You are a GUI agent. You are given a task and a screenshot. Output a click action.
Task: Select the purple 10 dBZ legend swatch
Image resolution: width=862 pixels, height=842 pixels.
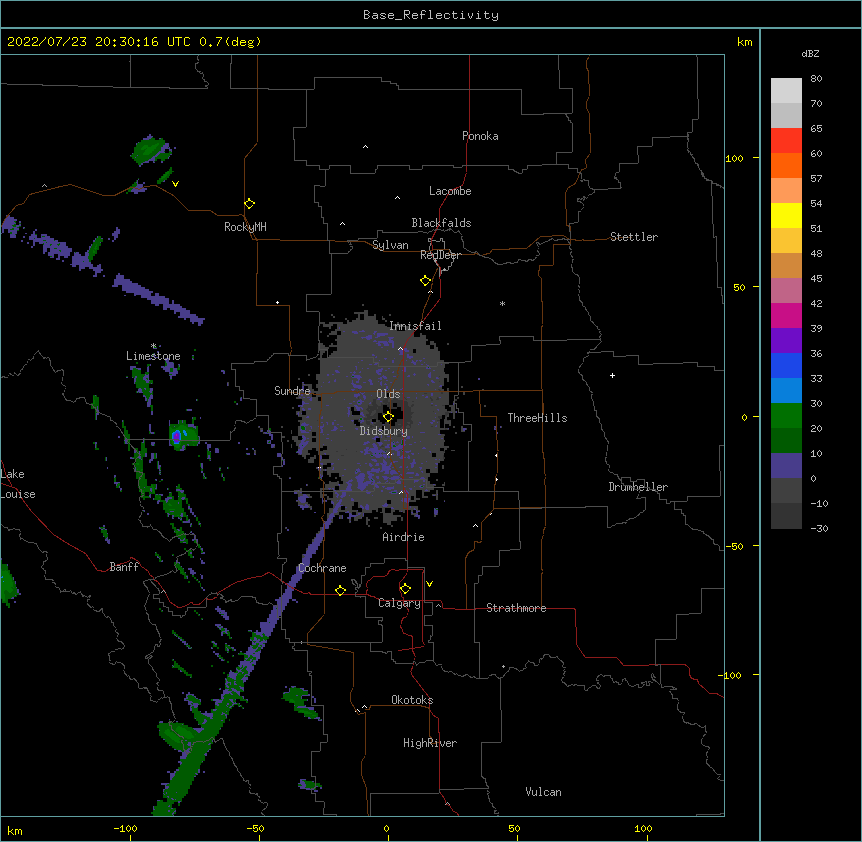[x=786, y=466]
